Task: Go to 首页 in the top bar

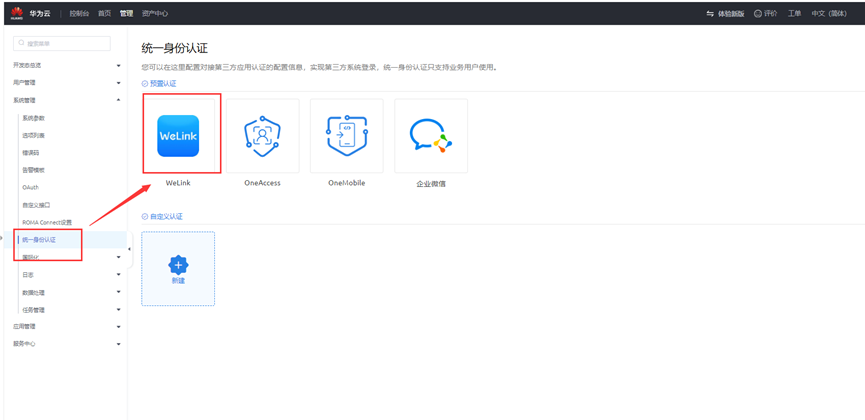Action: [104, 13]
